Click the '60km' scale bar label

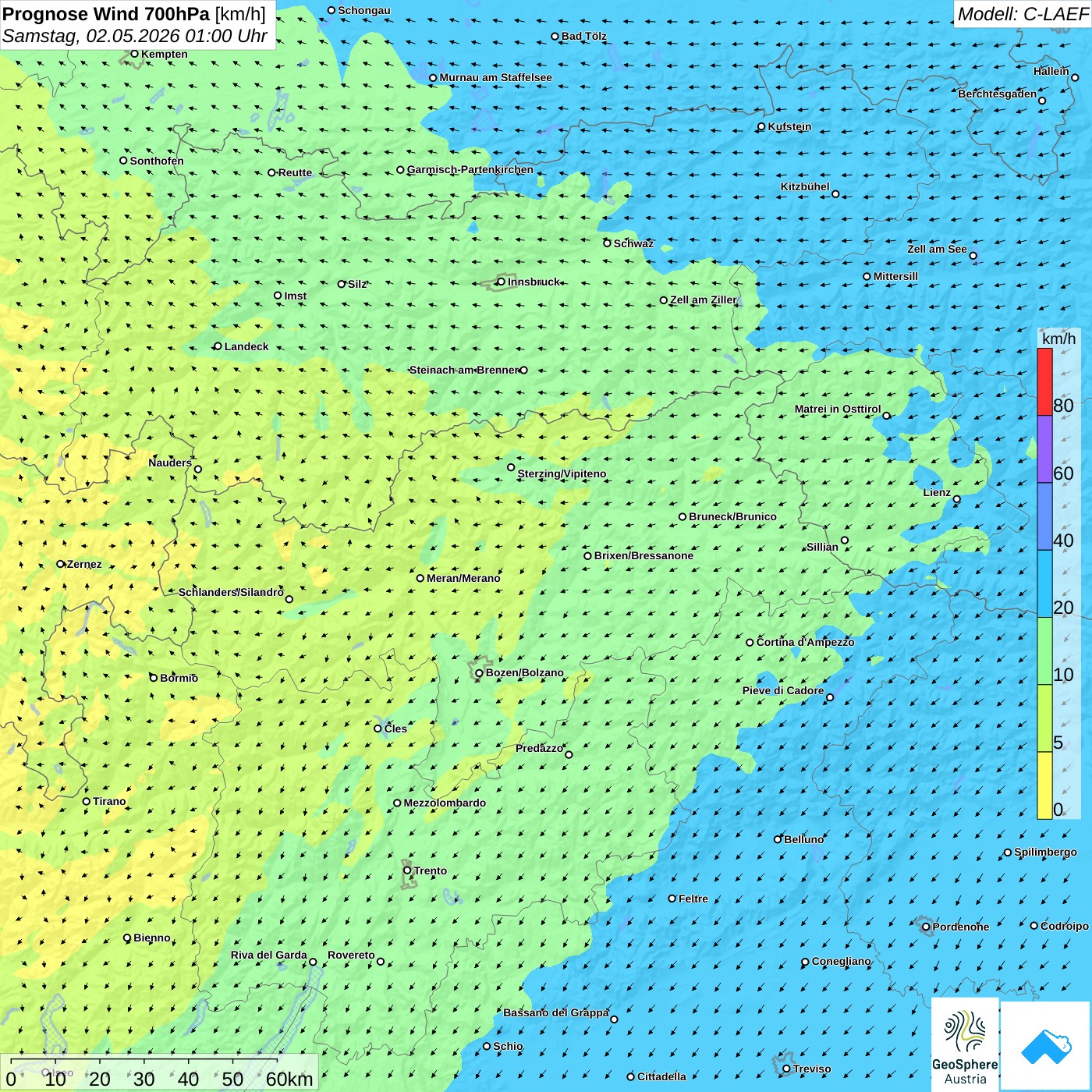(289, 1079)
